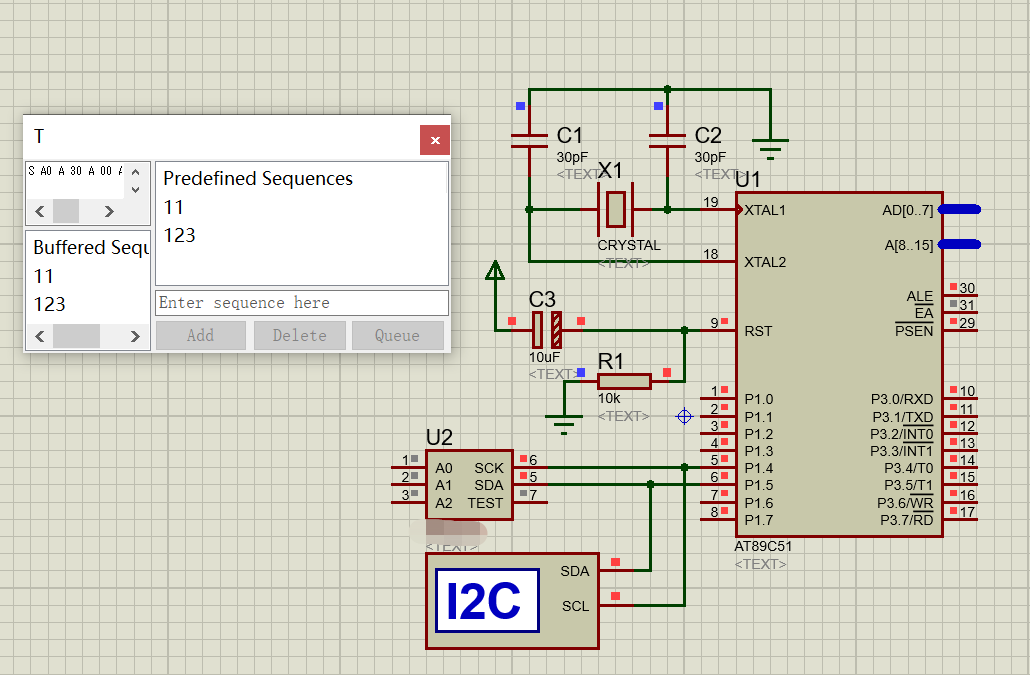The width and height of the screenshot is (1030, 675).
Task: Select the power terminal arrow left of C3
Action: (x=495, y=271)
